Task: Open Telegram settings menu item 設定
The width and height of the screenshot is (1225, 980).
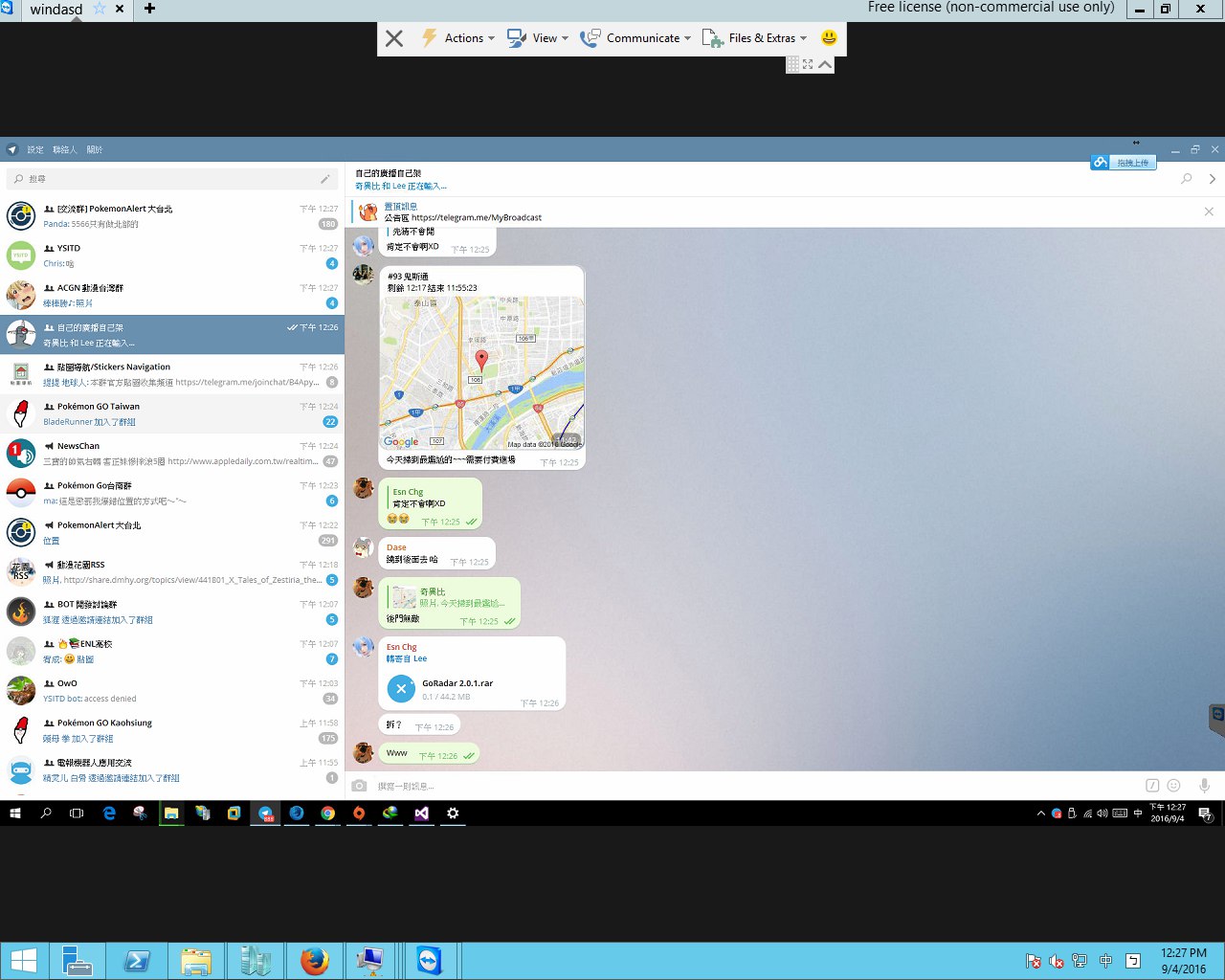Action: (x=35, y=150)
